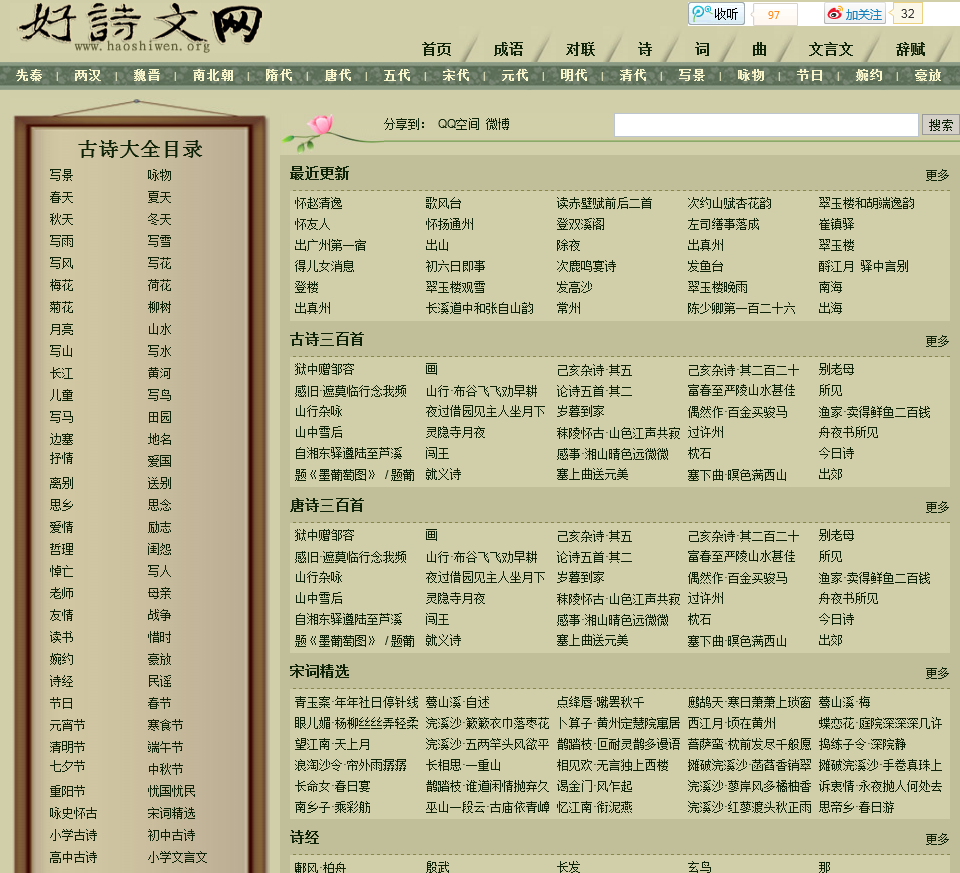Click the Weibo 加关注 follow button

point(854,14)
